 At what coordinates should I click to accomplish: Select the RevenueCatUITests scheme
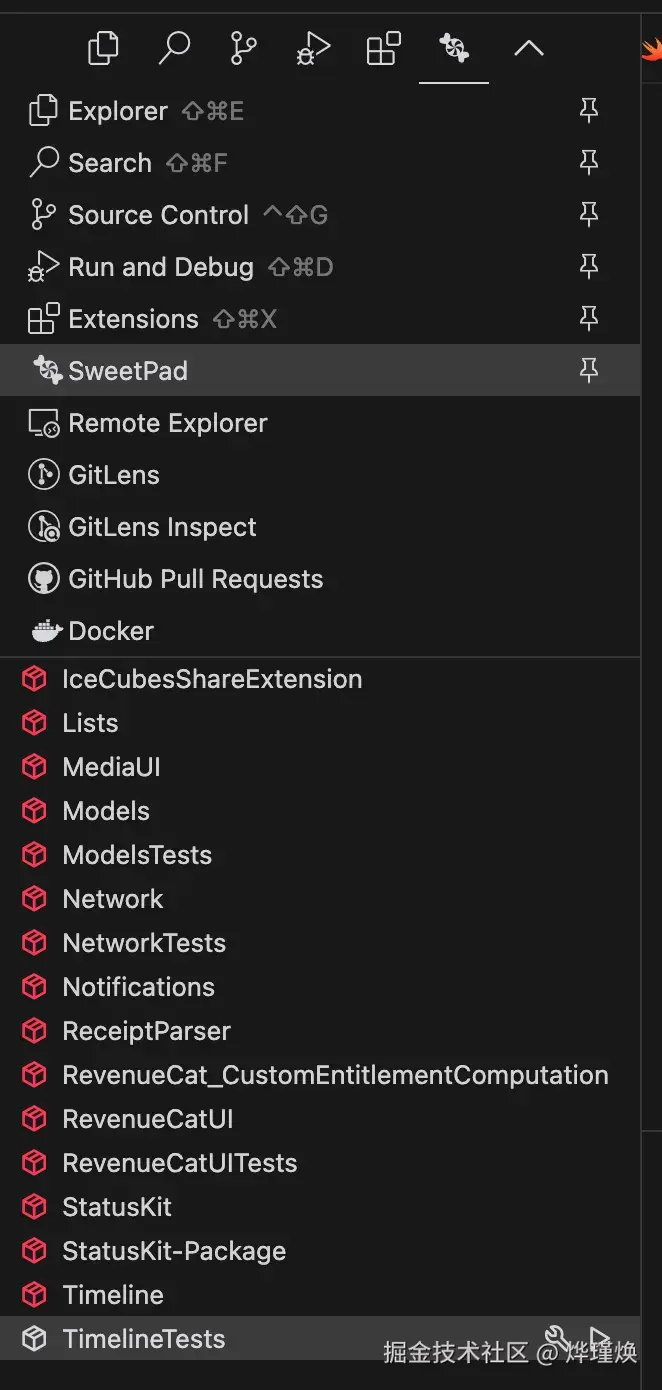pyautogui.click(x=180, y=1163)
